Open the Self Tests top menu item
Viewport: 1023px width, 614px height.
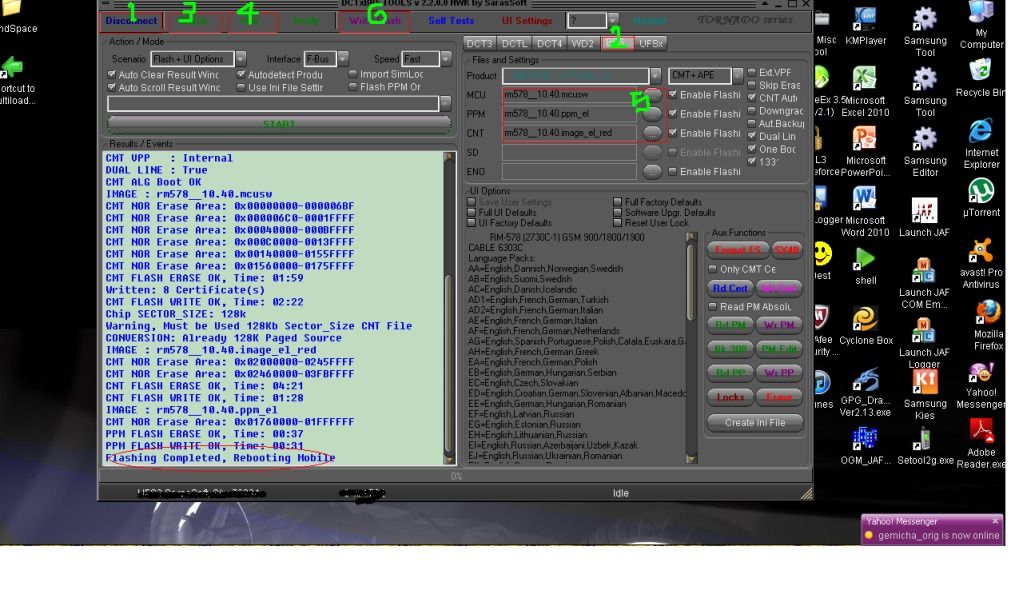(x=451, y=21)
